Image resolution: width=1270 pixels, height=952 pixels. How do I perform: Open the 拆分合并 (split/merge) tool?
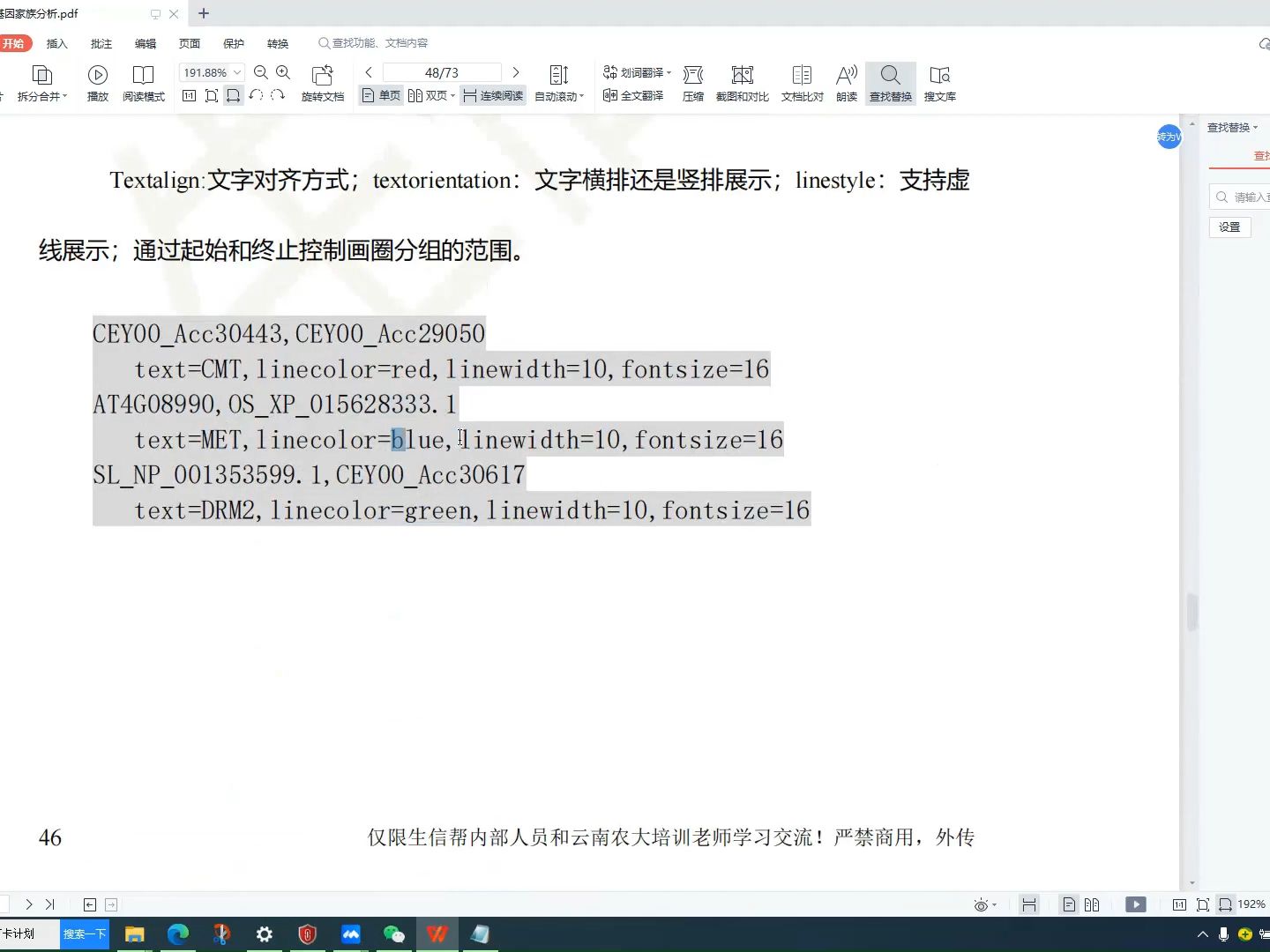tap(41, 84)
